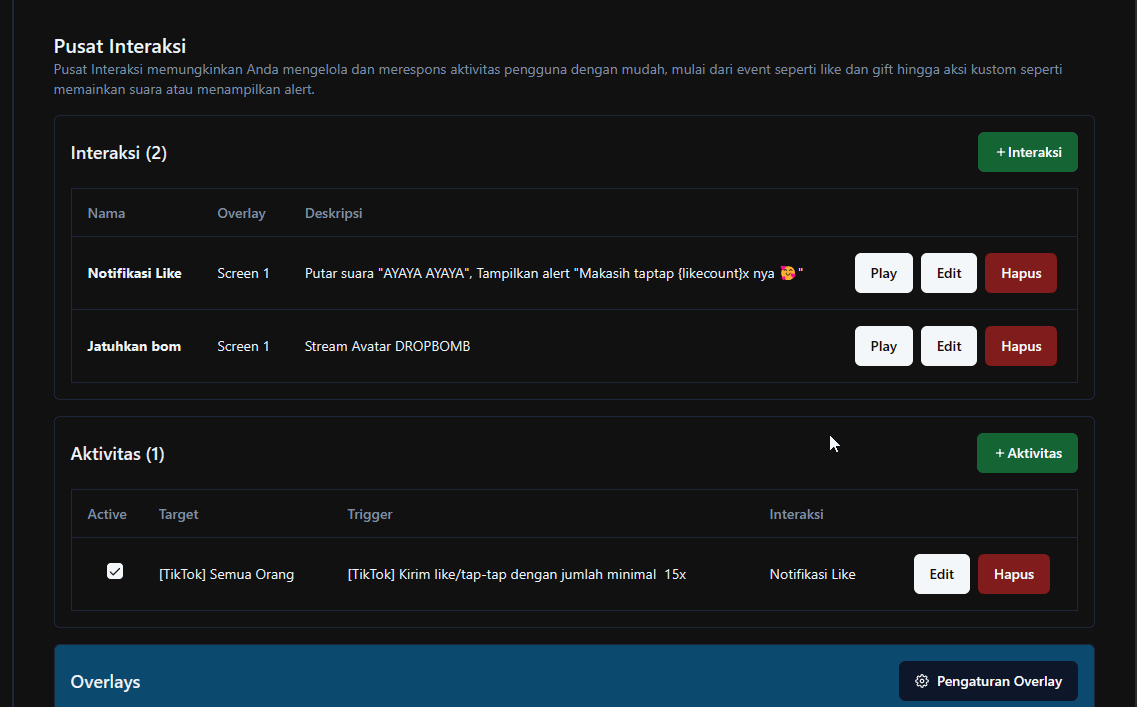Add a new activity with + Aktivitas

1027,453
